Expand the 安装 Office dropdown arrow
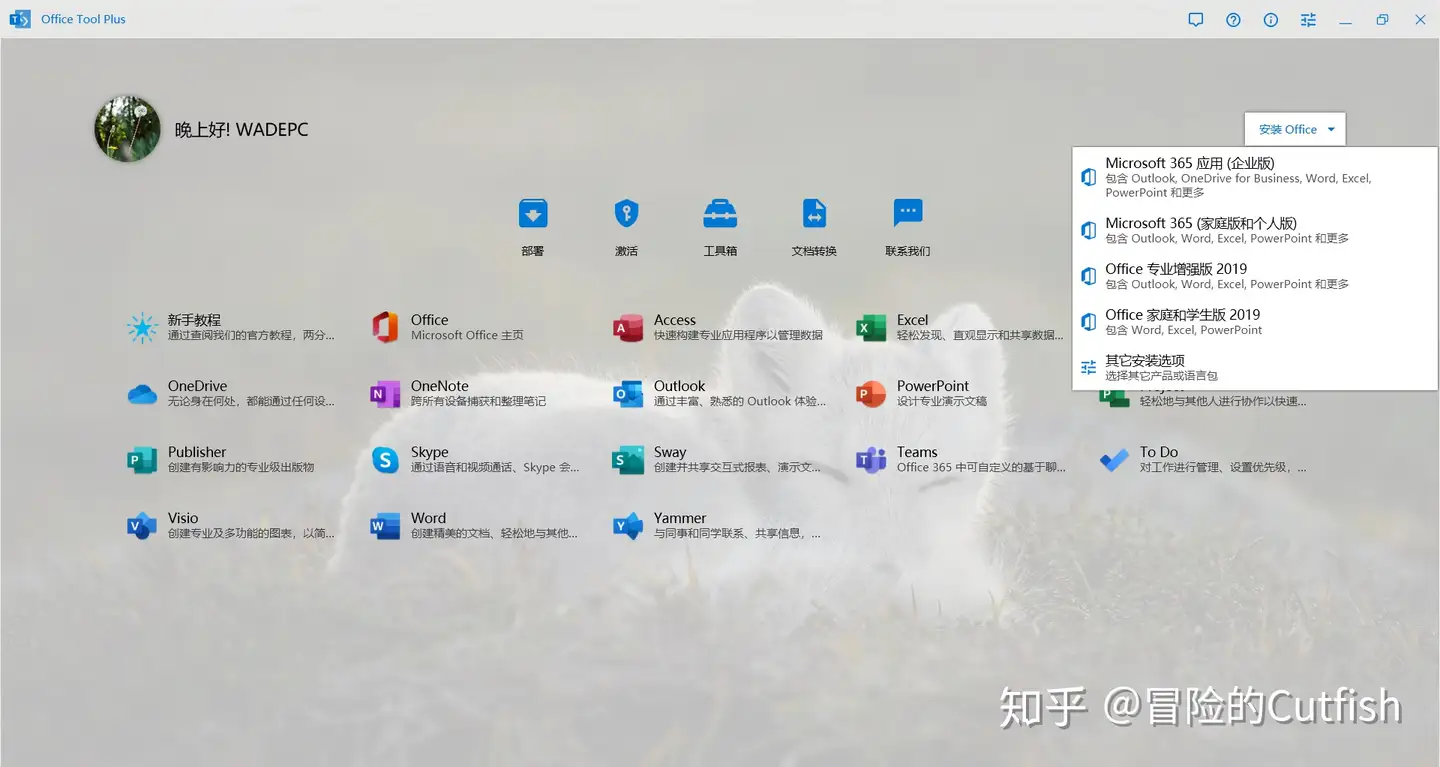This screenshot has width=1440, height=767. pos(1331,129)
